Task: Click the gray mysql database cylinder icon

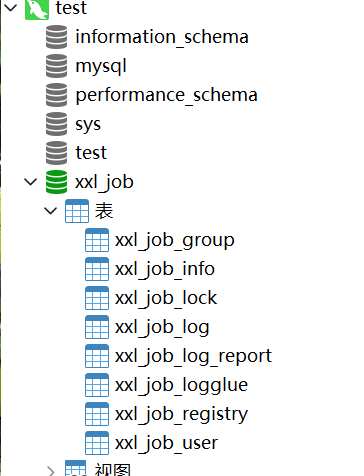Action: click(x=56, y=66)
